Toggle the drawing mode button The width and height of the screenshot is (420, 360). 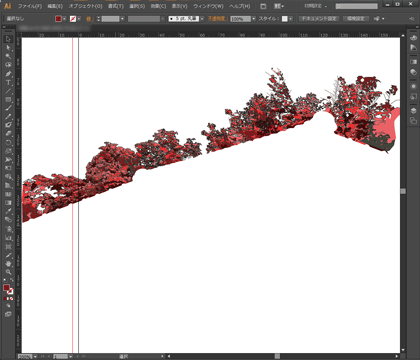[8, 306]
